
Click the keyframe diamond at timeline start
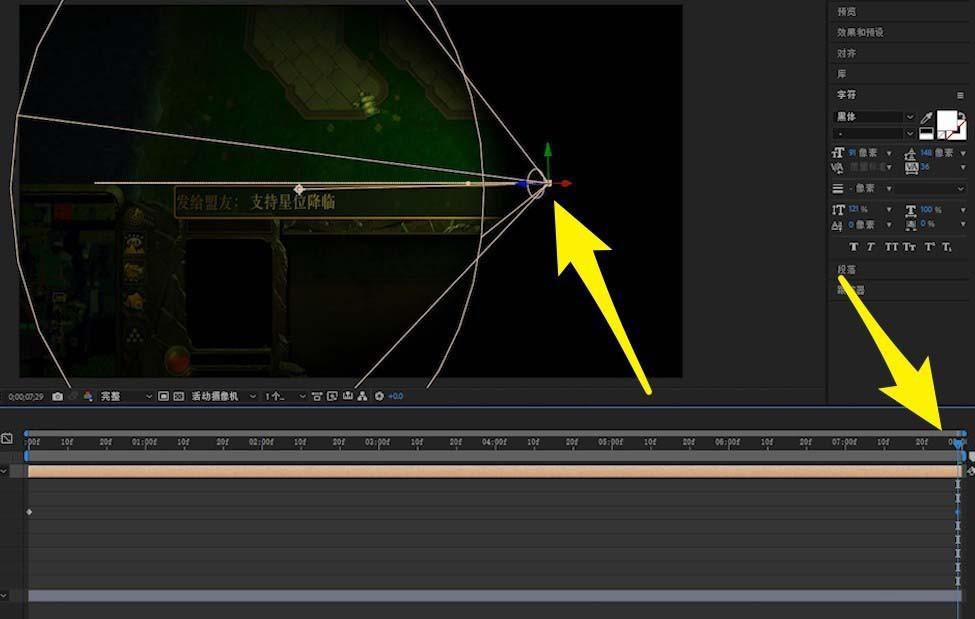coord(29,512)
